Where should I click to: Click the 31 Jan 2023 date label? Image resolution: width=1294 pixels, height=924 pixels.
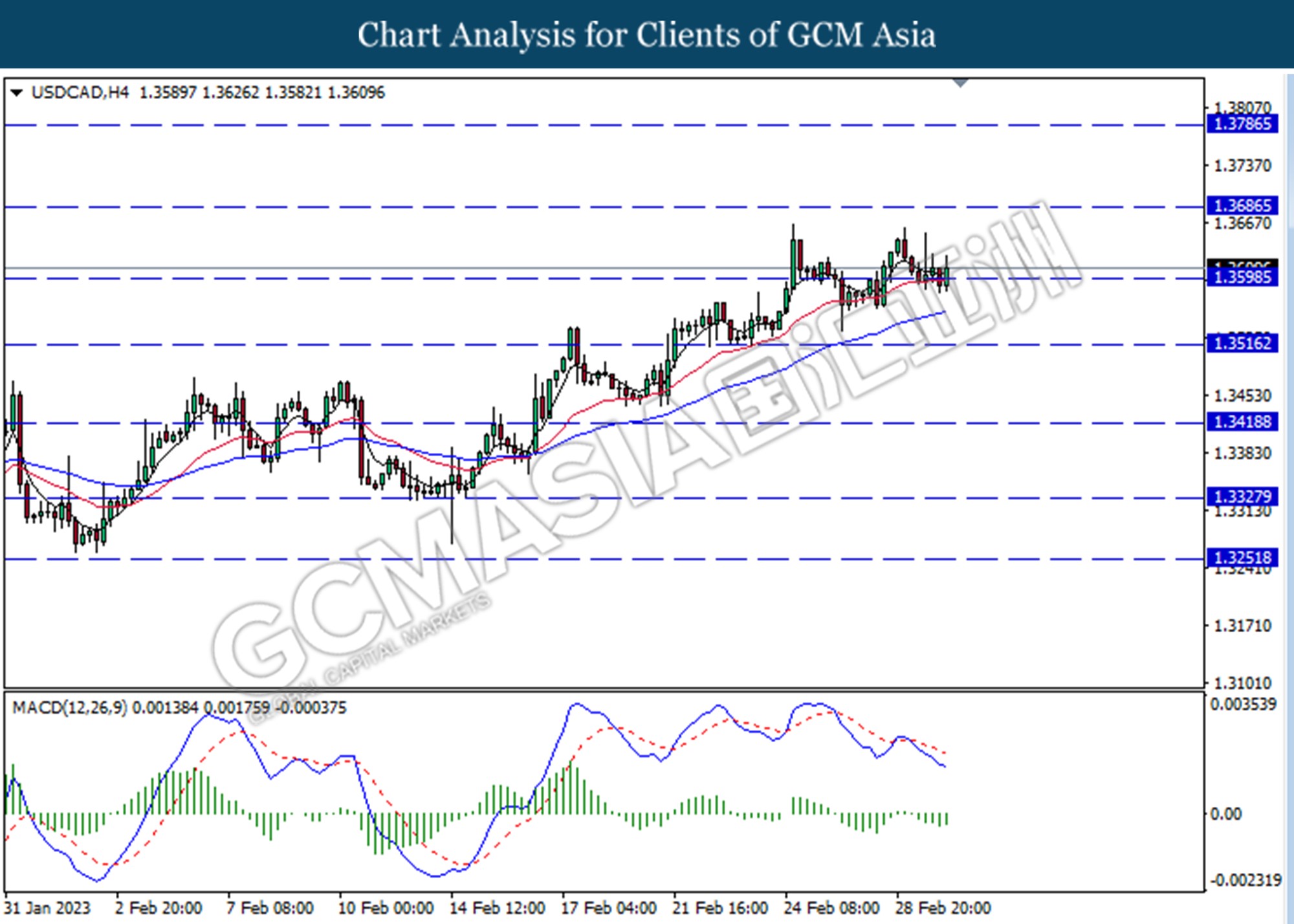point(47,908)
